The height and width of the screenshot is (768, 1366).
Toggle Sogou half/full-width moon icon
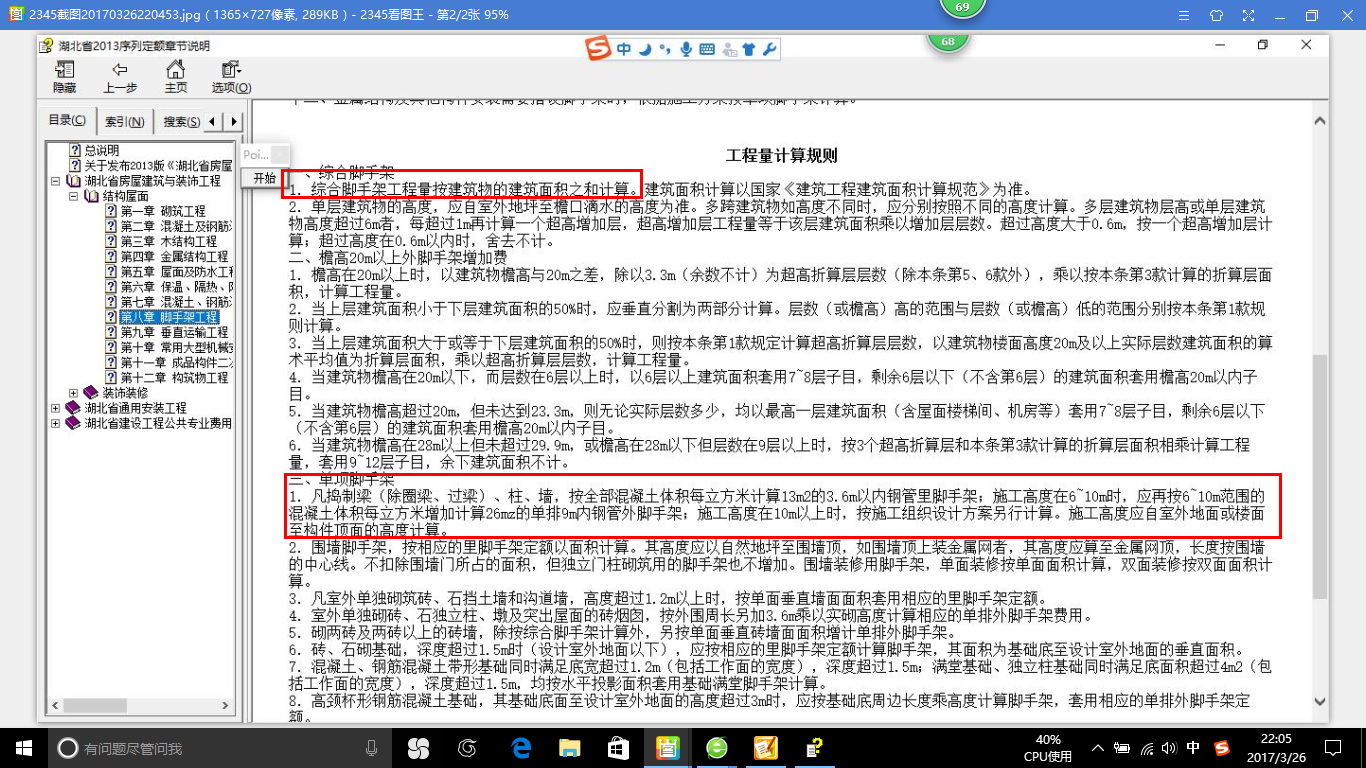tap(645, 49)
